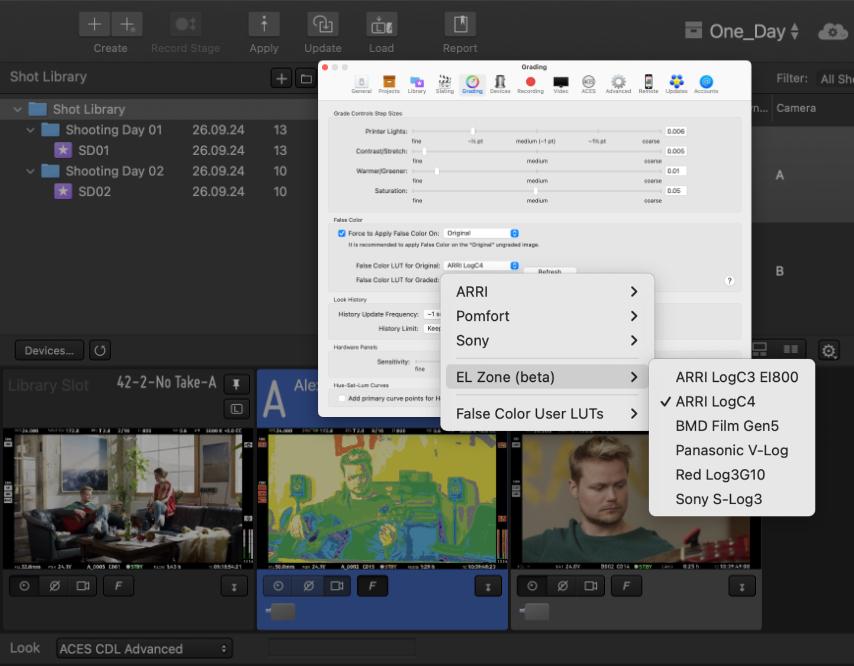The image size is (854, 666).
Task: Click the add shot plus button in Shot Library
Action: click(281, 79)
